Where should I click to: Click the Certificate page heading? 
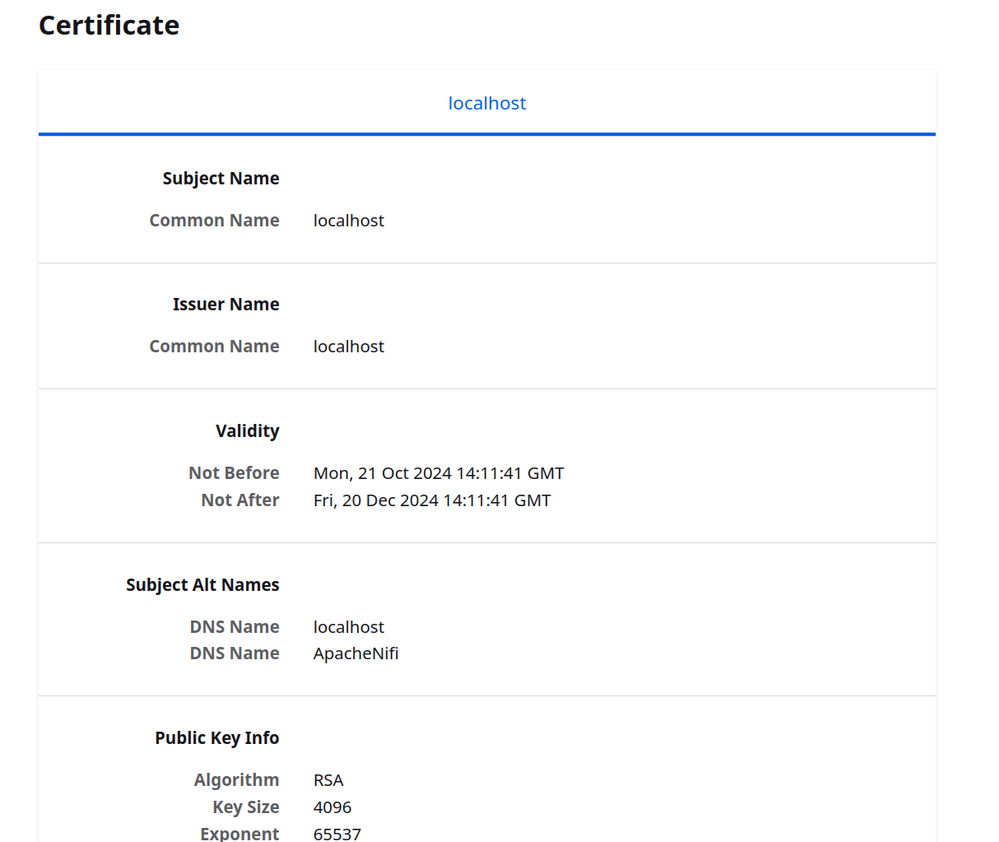(x=109, y=25)
